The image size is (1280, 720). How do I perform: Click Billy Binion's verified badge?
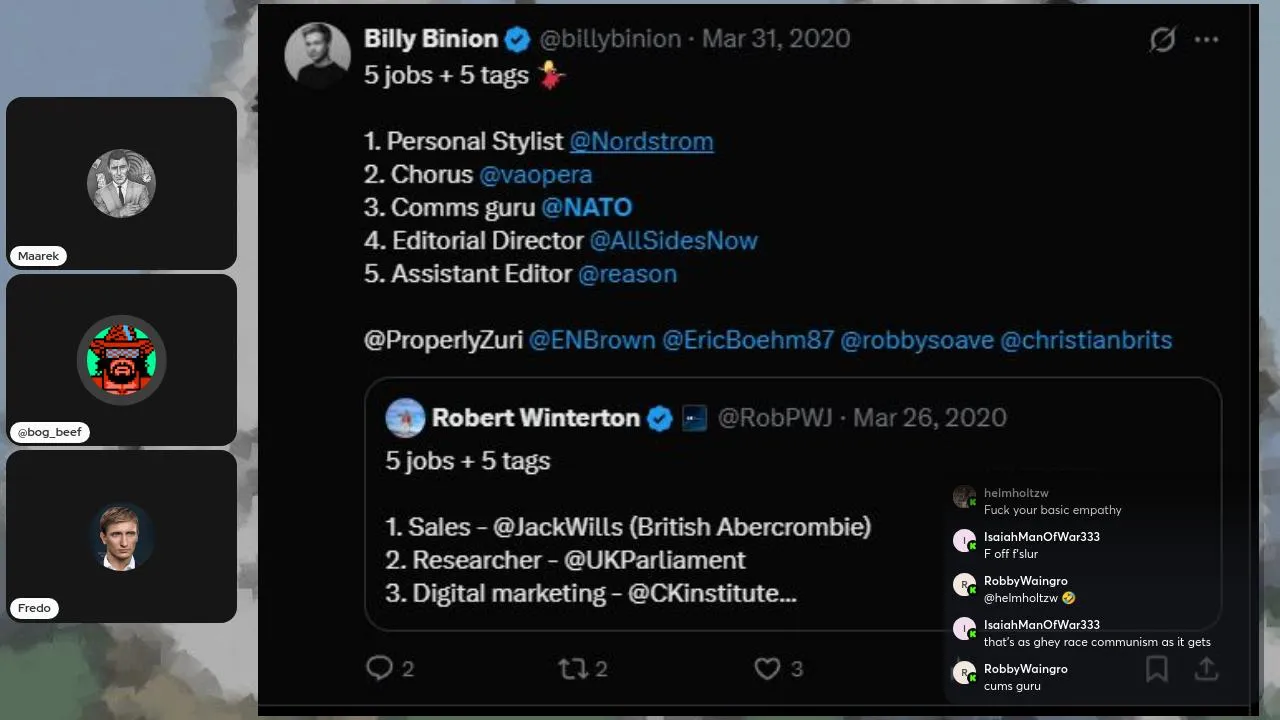(x=517, y=40)
